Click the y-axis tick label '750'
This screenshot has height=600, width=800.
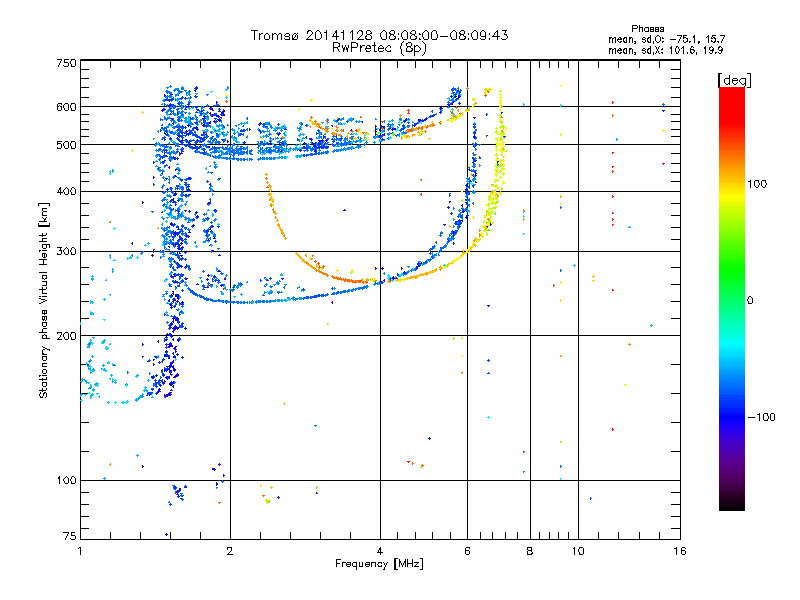[x=66, y=63]
